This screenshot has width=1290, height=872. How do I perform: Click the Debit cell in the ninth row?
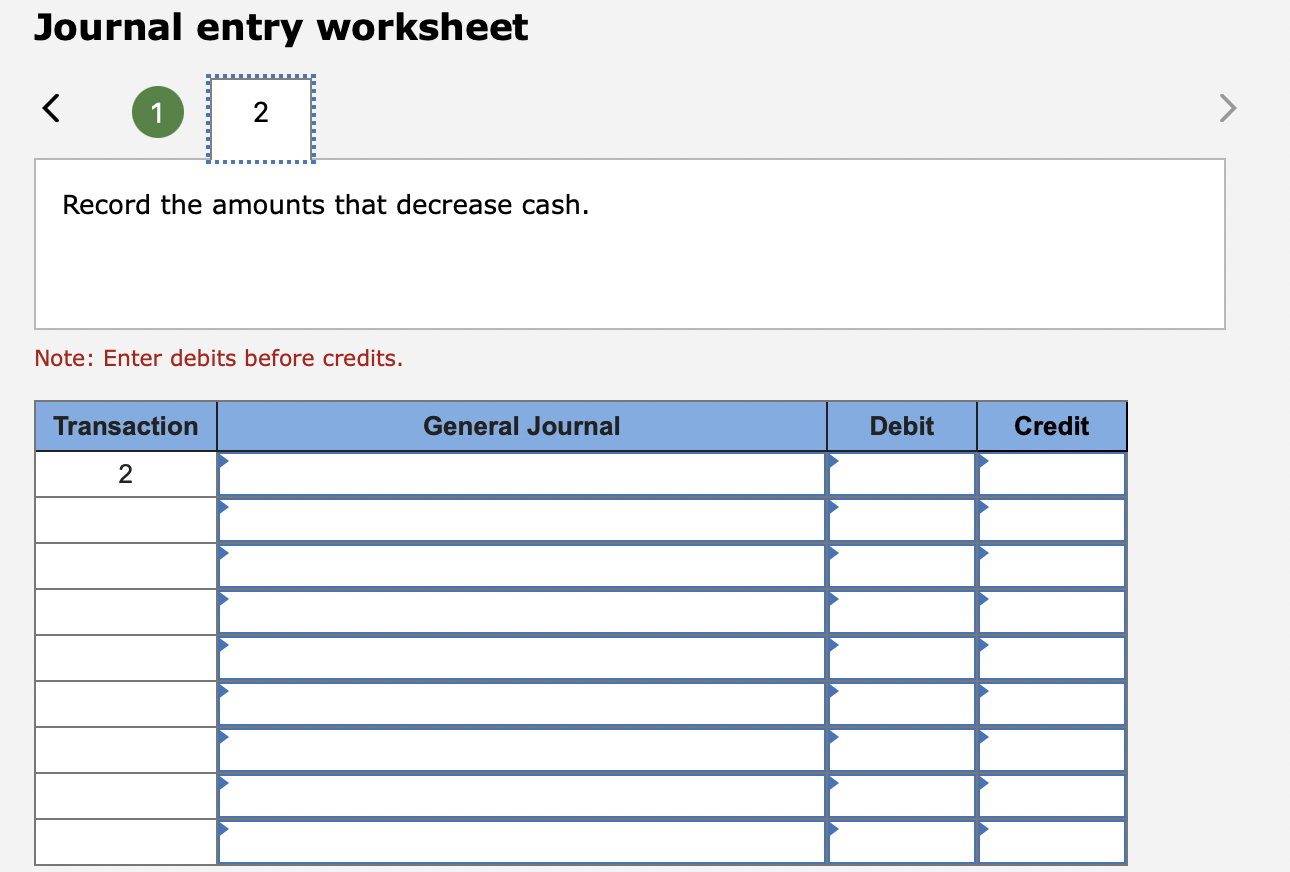902,842
